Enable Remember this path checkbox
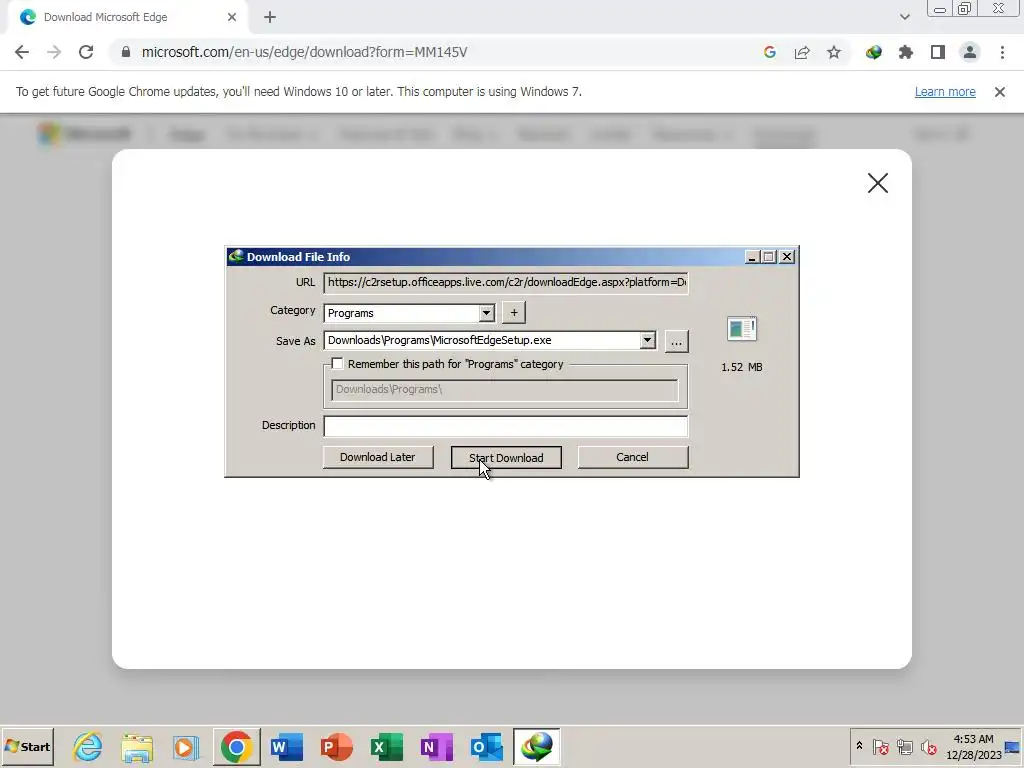 (337, 364)
